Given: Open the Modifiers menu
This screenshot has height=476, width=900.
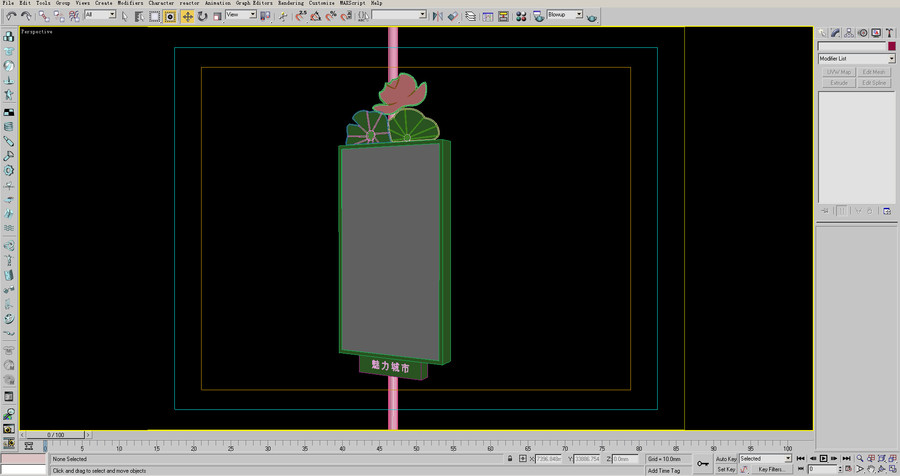Looking at the screenshot, I should 130,3.
